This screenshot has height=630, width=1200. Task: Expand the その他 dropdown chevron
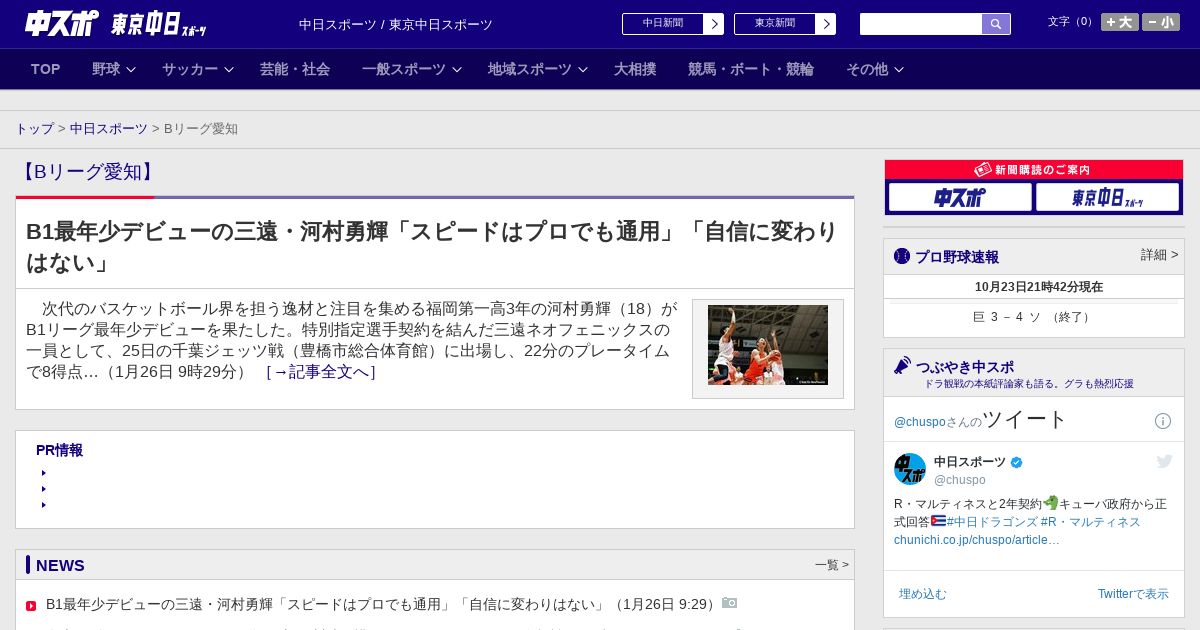pyautogui.click(x=899, y=69)
